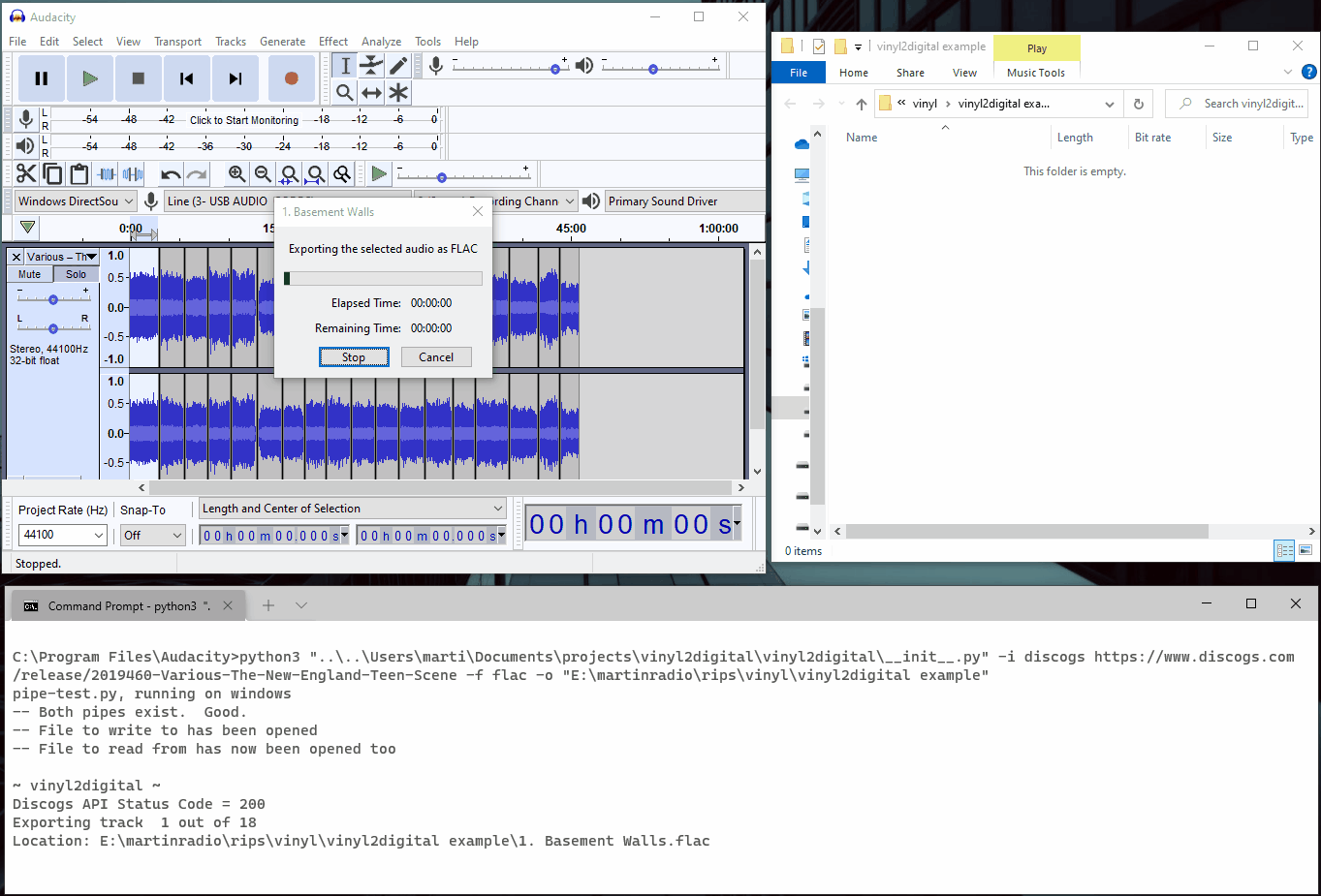Open Length and Center of Selection dropdown

[x=353, y=509]
